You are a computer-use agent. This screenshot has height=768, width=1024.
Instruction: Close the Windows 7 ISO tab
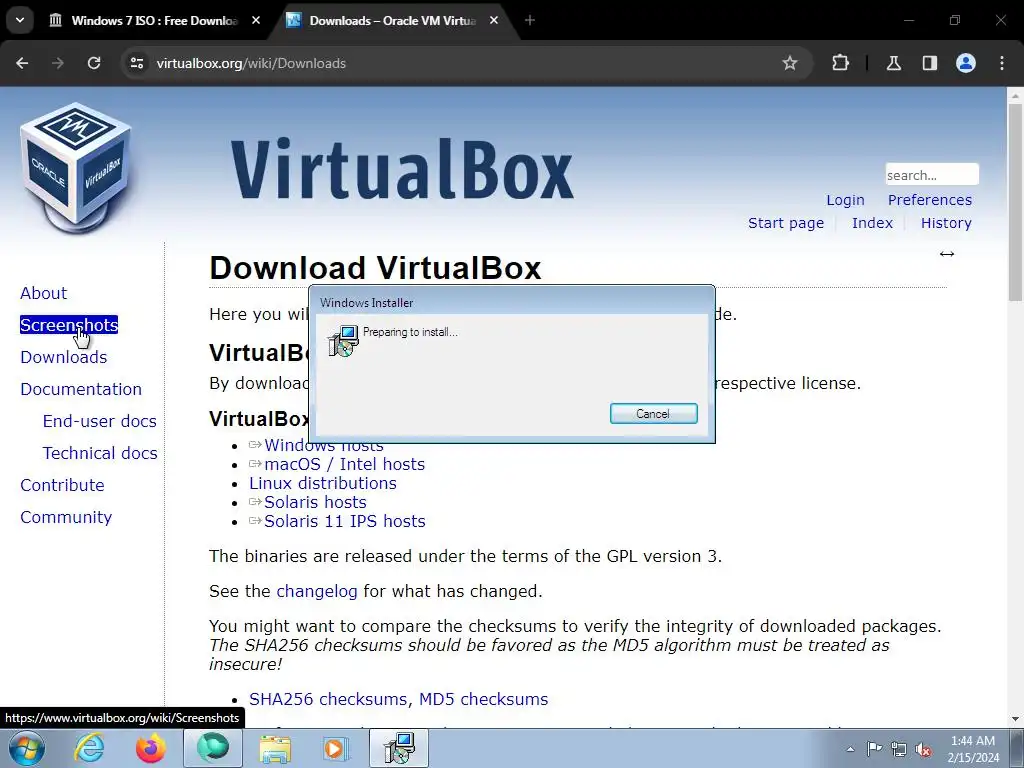point(256,20)
